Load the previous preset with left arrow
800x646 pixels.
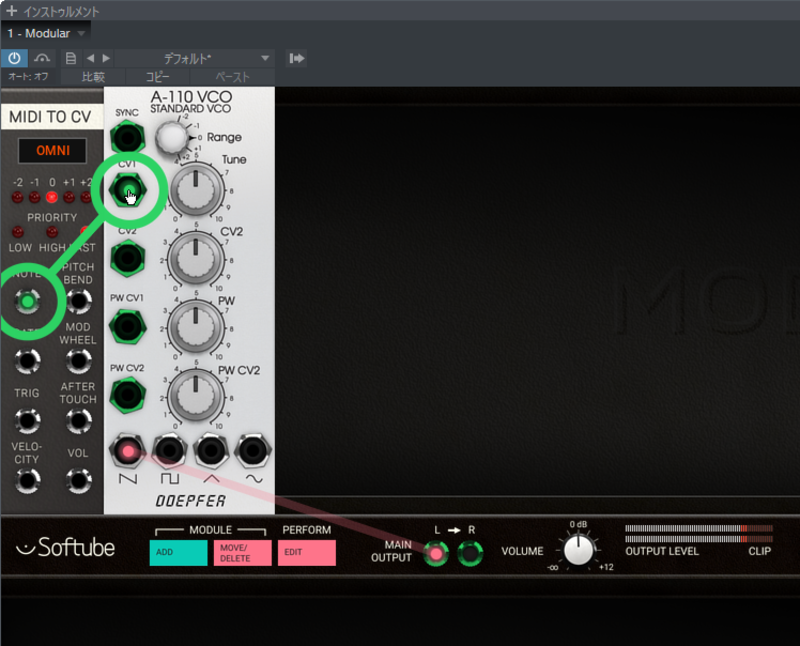90,58
